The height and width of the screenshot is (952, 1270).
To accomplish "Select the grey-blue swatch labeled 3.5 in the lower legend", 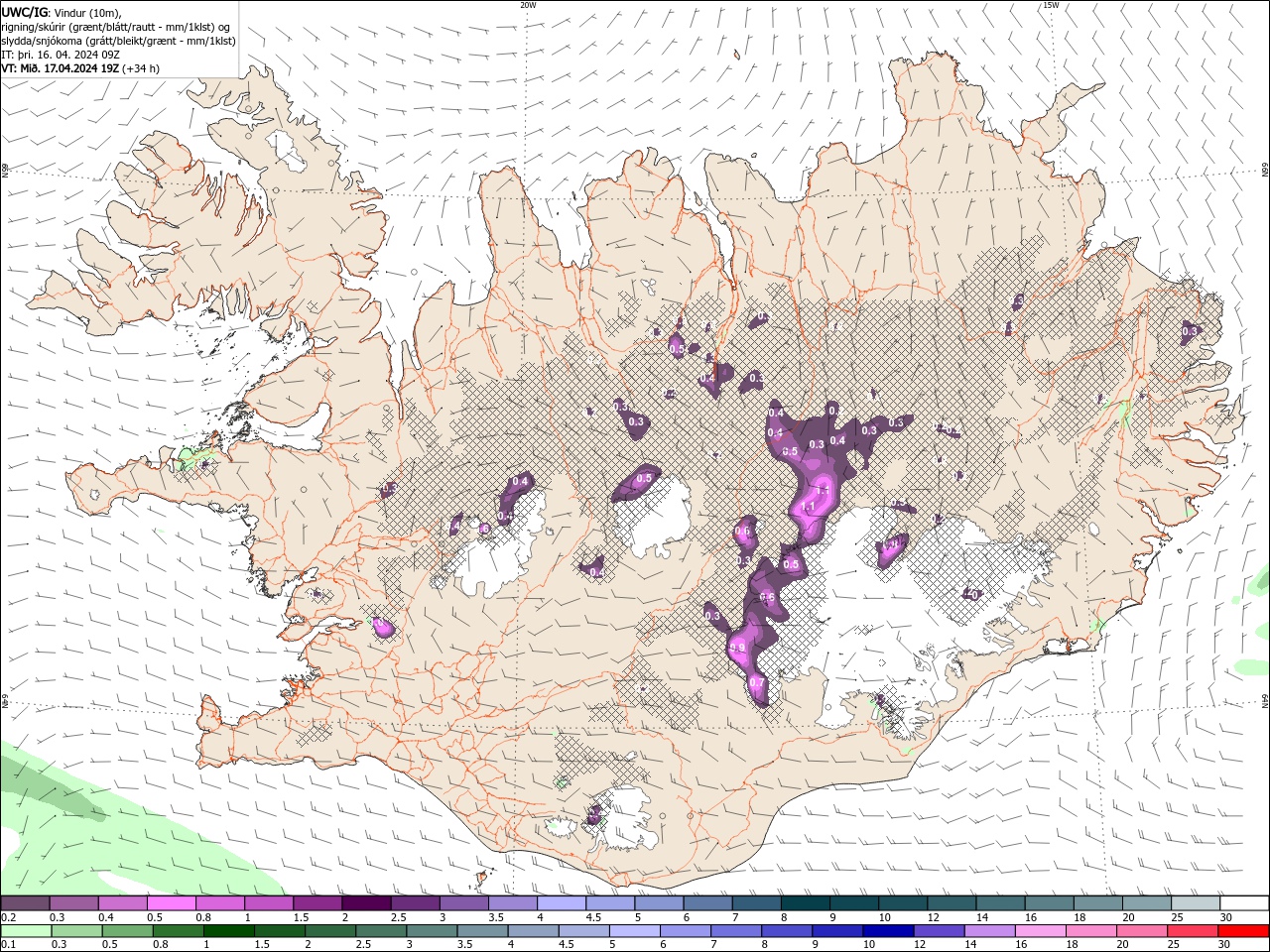I will (482, 931).
